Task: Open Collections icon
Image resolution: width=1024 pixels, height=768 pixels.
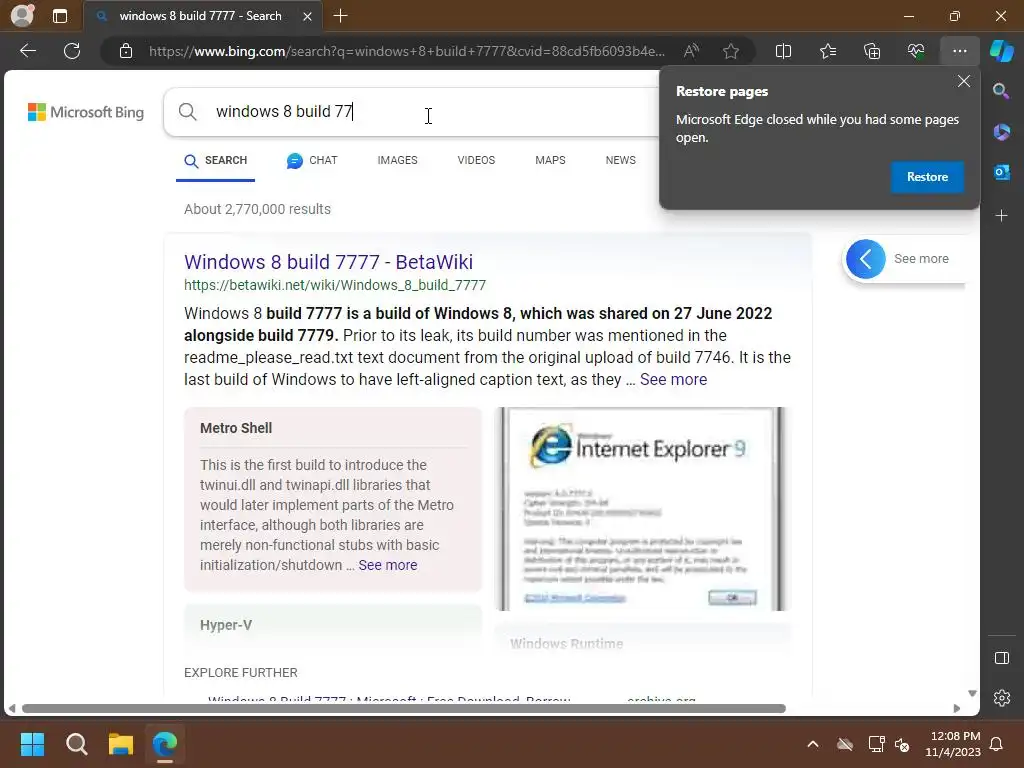Action: click(x=872, y=51)
